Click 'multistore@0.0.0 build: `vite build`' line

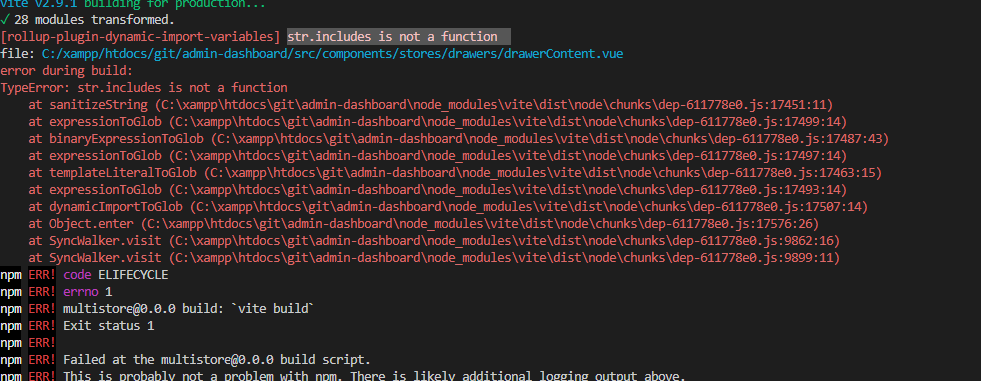[x=188, y=308]
